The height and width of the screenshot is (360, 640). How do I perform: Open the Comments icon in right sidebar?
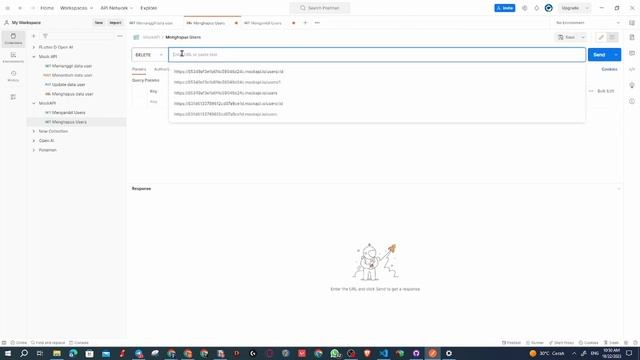click(632, 53)
